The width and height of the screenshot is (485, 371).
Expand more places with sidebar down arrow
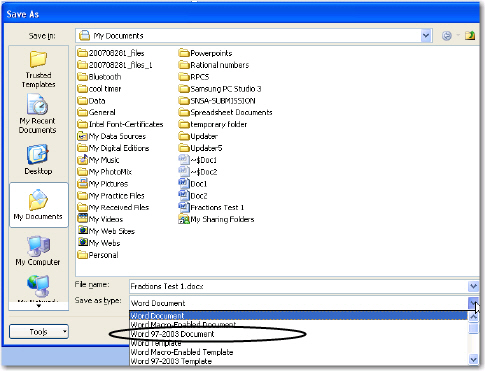point(38,305)
